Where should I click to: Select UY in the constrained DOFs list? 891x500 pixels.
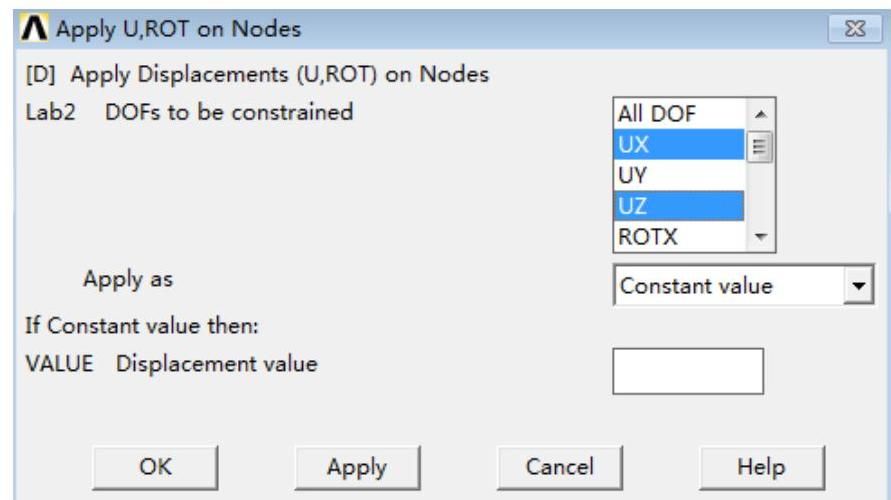(678, 175)
